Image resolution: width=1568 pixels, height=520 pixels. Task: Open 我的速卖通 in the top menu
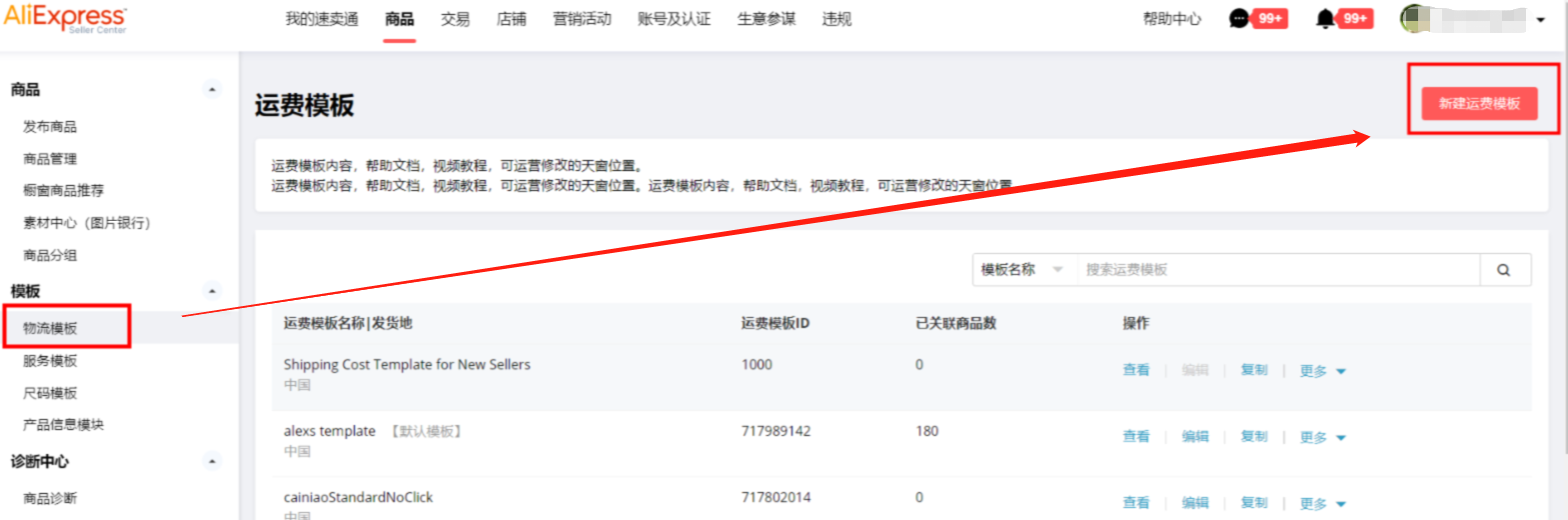[322, 19]
